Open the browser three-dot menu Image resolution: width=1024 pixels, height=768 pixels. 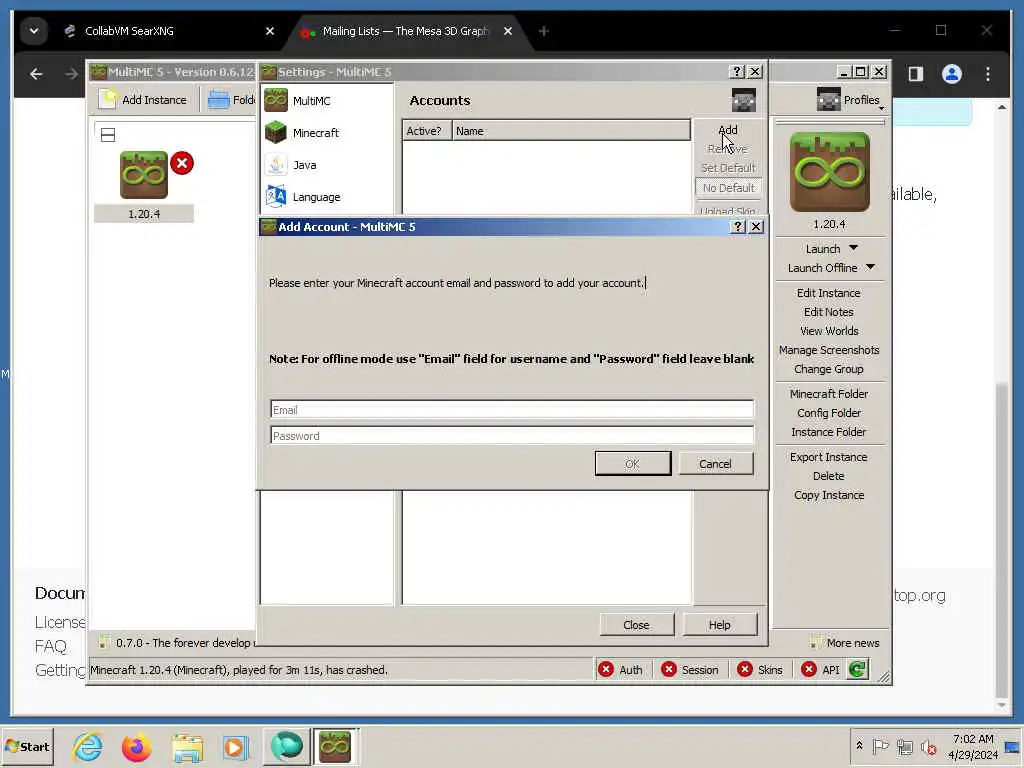click(x=987, y=74)
